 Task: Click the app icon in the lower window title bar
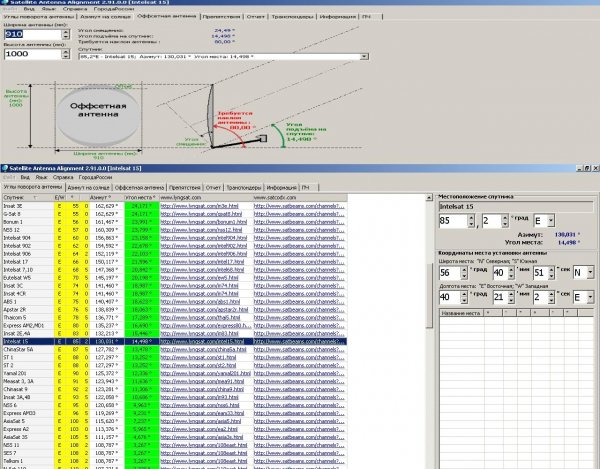[x=5, y=168]
